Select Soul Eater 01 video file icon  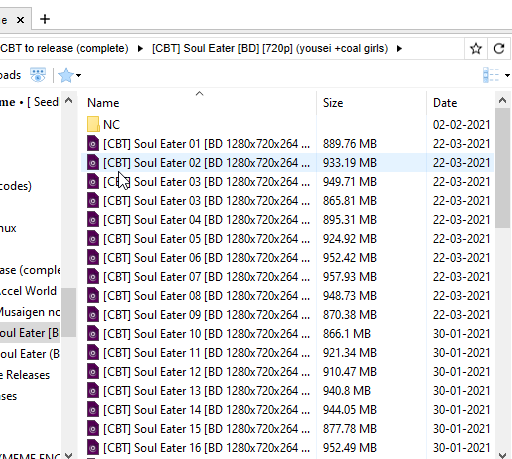point(93,144)
